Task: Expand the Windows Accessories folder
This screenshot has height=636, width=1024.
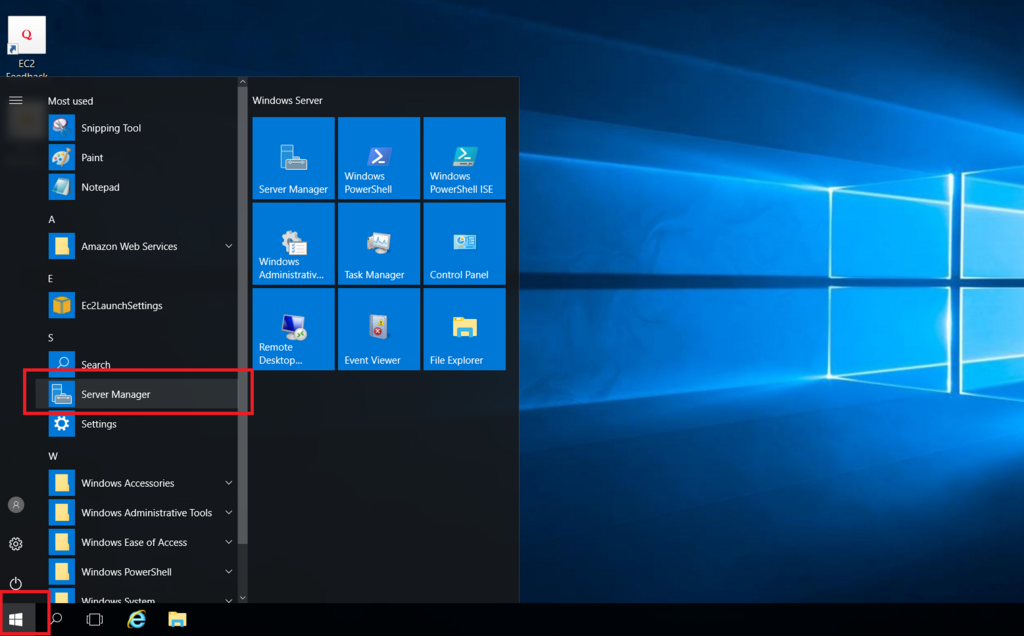Action: coord(136,483)
